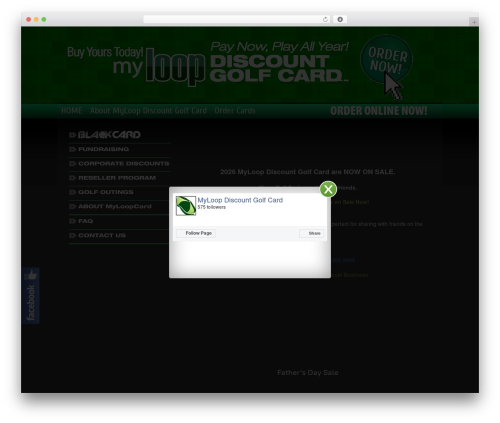Click the browser reload icon
This screenshot has width=500, height=423.
tap(325, 19)
